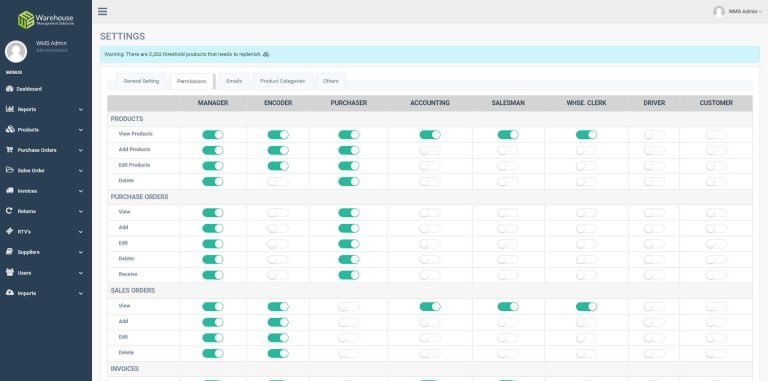Expand the Reports menu chevron
This screenshot has width=768, height=381.
pyautogui.click(x=81, y=109)
